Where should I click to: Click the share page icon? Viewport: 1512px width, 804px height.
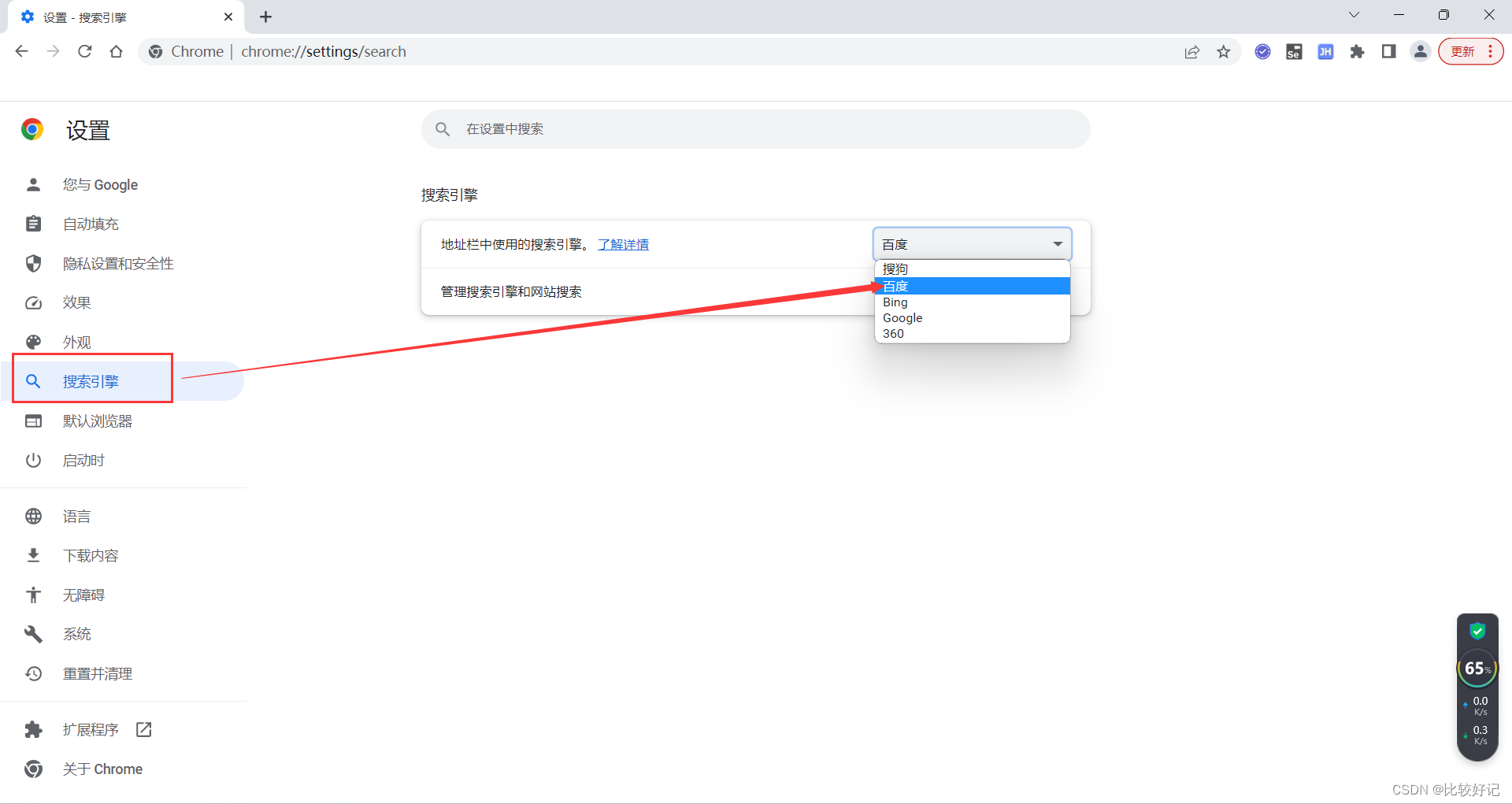pyautogui.click(x=1191, y=52)
